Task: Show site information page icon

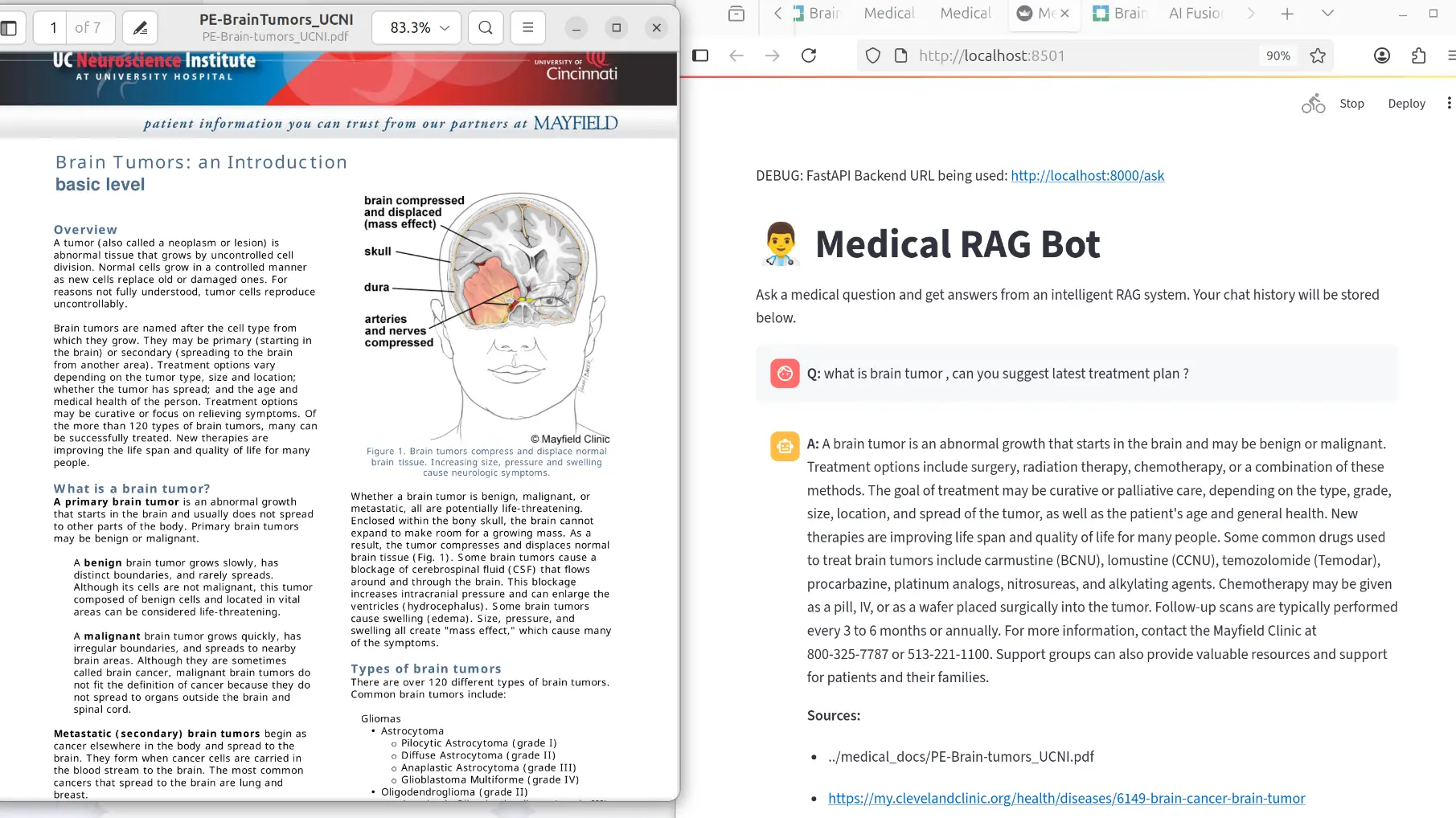Action: pyautogui.click(x=901, y=55)
